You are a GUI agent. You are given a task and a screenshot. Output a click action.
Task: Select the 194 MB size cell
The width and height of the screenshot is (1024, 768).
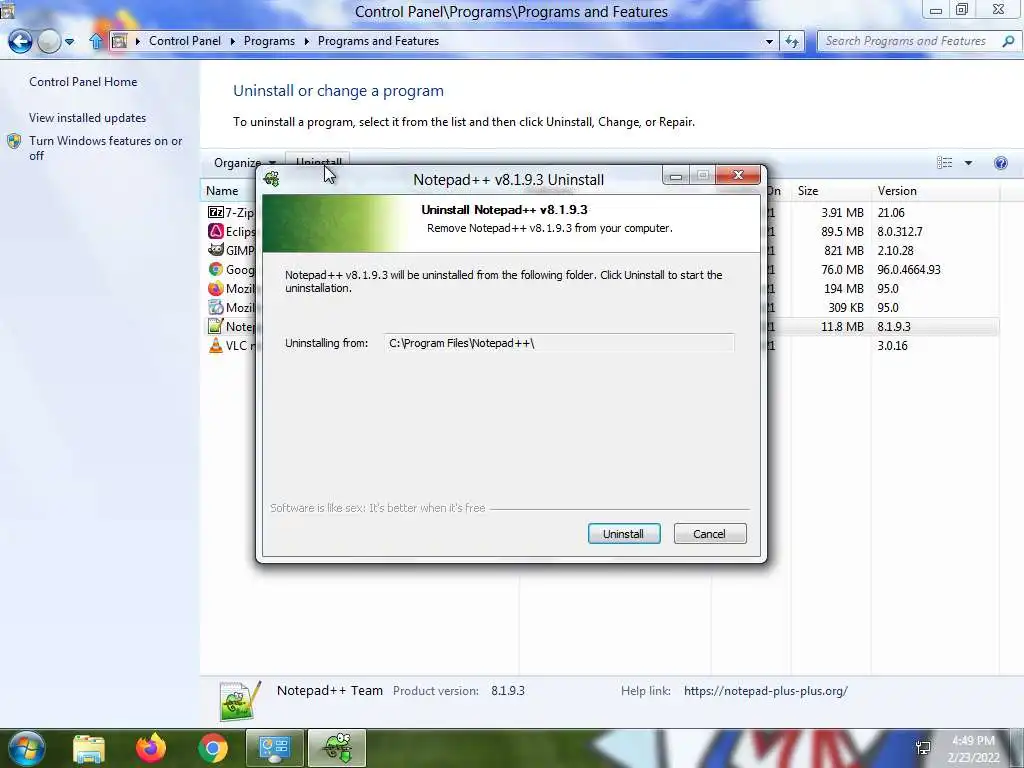(x=844, y=288)
